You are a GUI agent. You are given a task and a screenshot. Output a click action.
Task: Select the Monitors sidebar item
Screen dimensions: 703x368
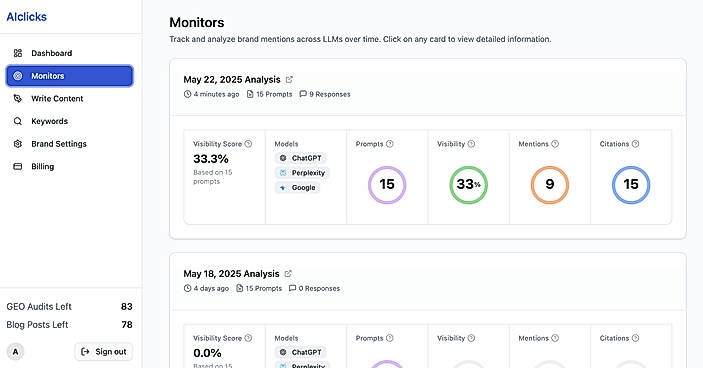click(x=69, y=76)
